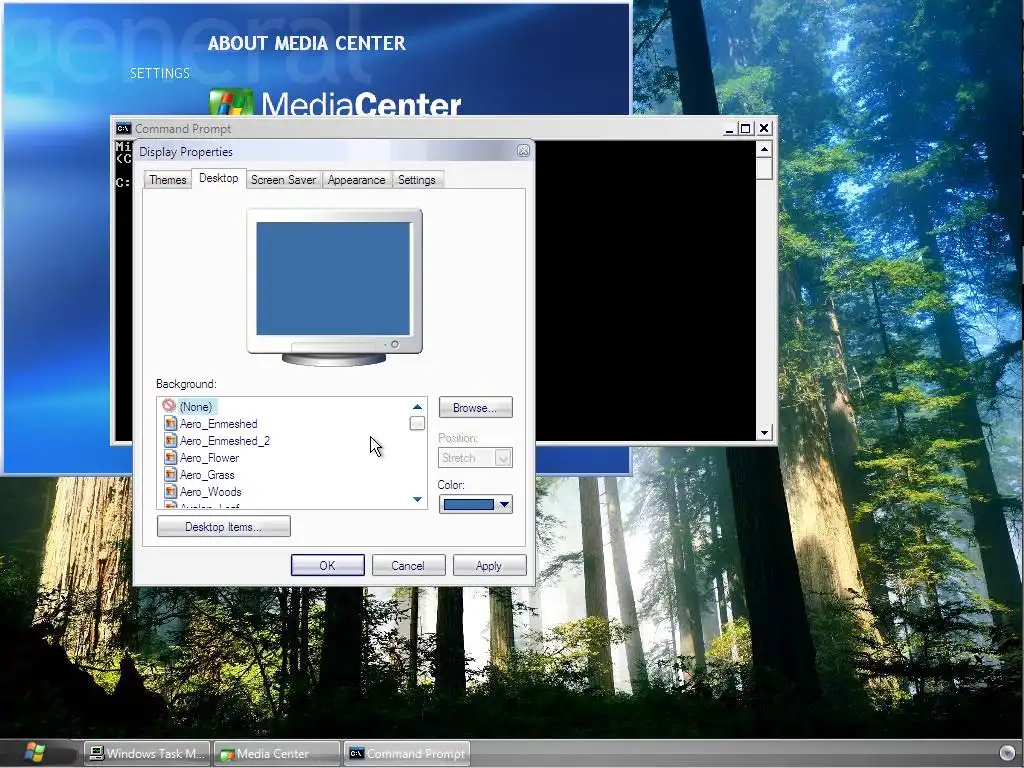1024x768 pixels.
Task: Click Cancel in Display Properties
Action: [x=408, y=566]
